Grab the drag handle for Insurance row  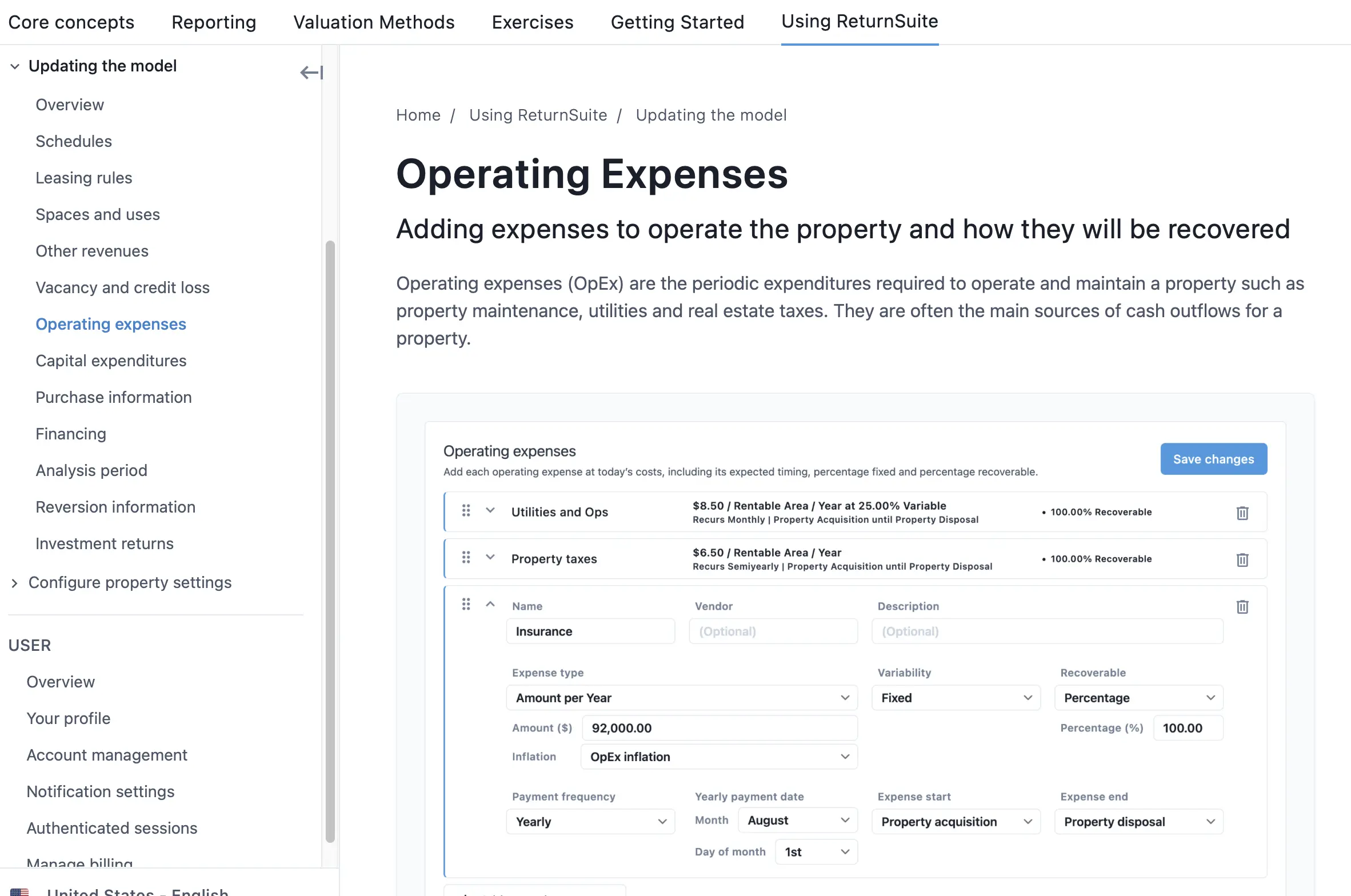coord(466,604)
